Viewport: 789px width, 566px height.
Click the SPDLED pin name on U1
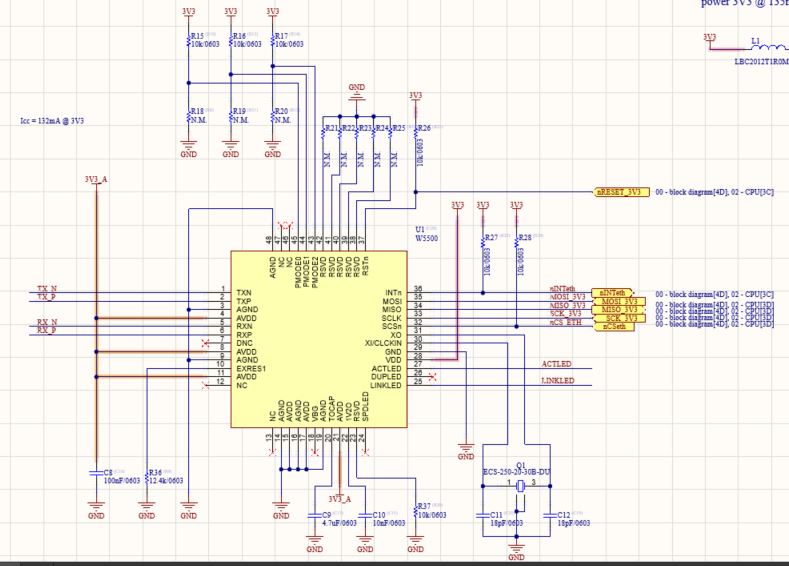[x=365, y=407]
